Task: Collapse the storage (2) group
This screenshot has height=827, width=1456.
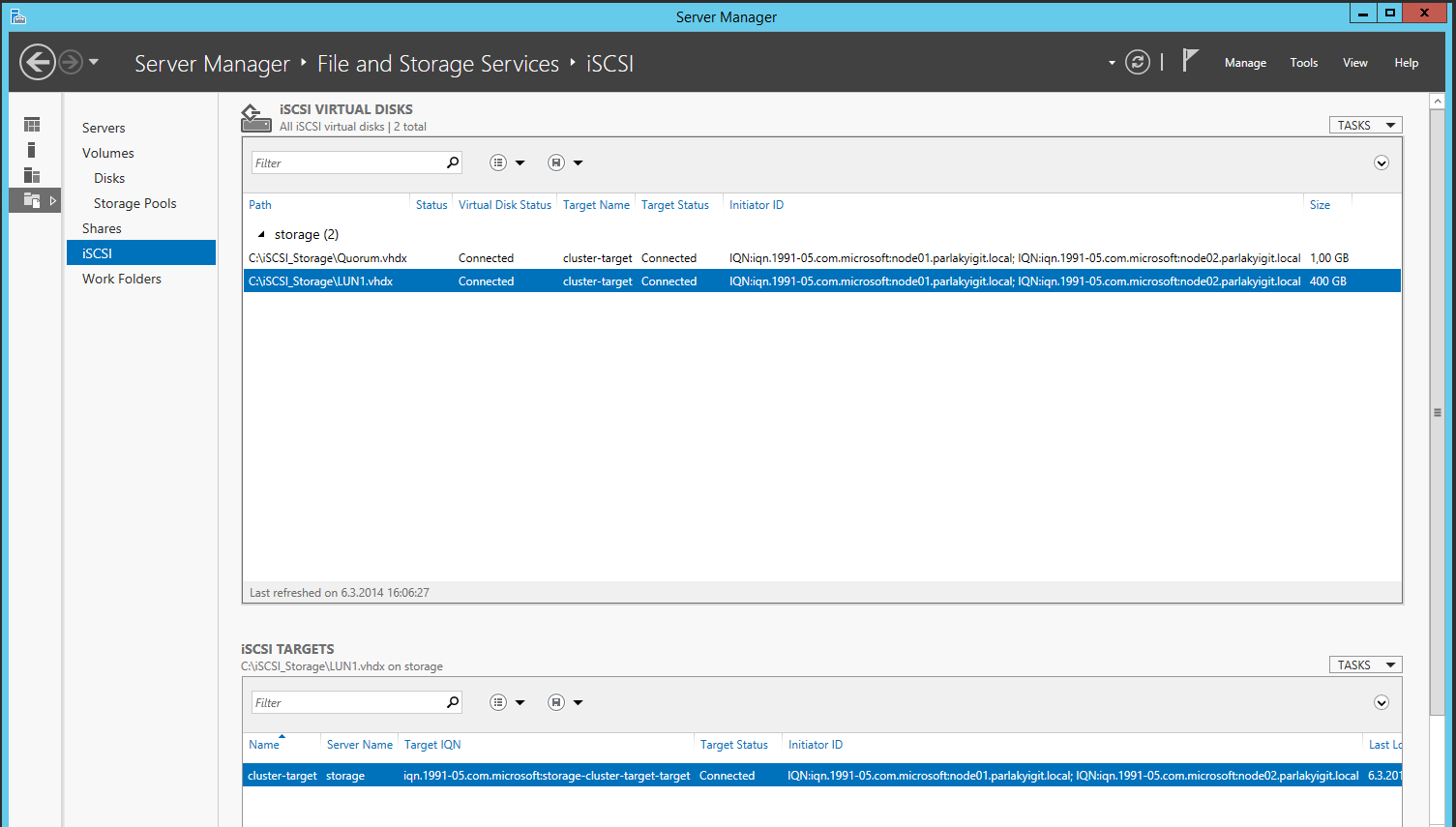Action: (261, 234)
